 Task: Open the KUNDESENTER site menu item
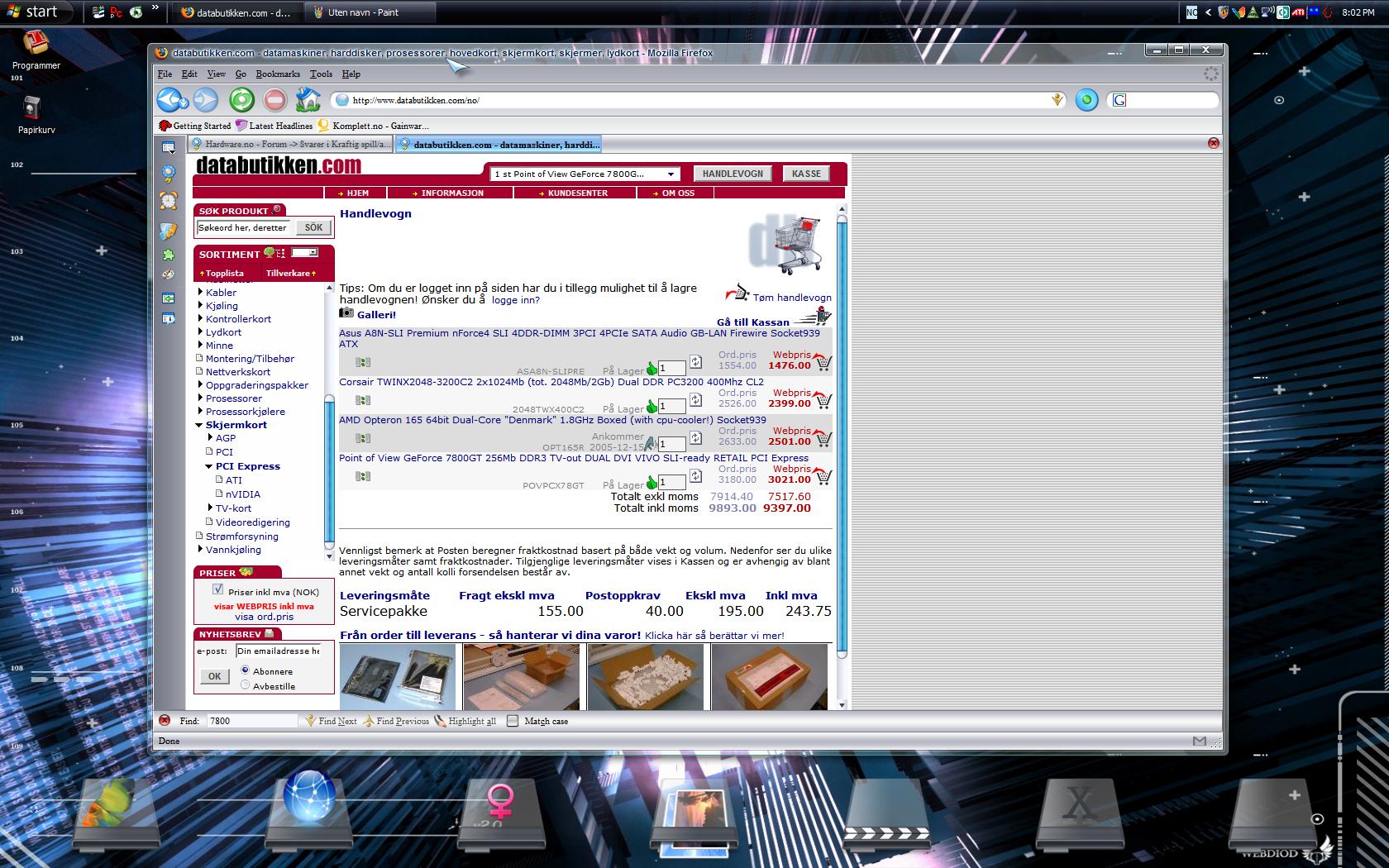[576, 193]
